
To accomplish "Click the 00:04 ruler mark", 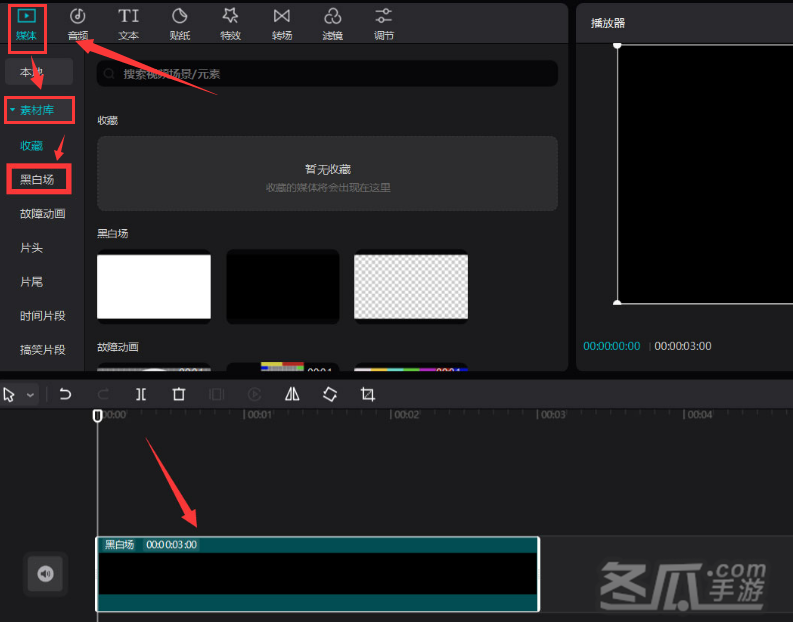I will 699,415.
